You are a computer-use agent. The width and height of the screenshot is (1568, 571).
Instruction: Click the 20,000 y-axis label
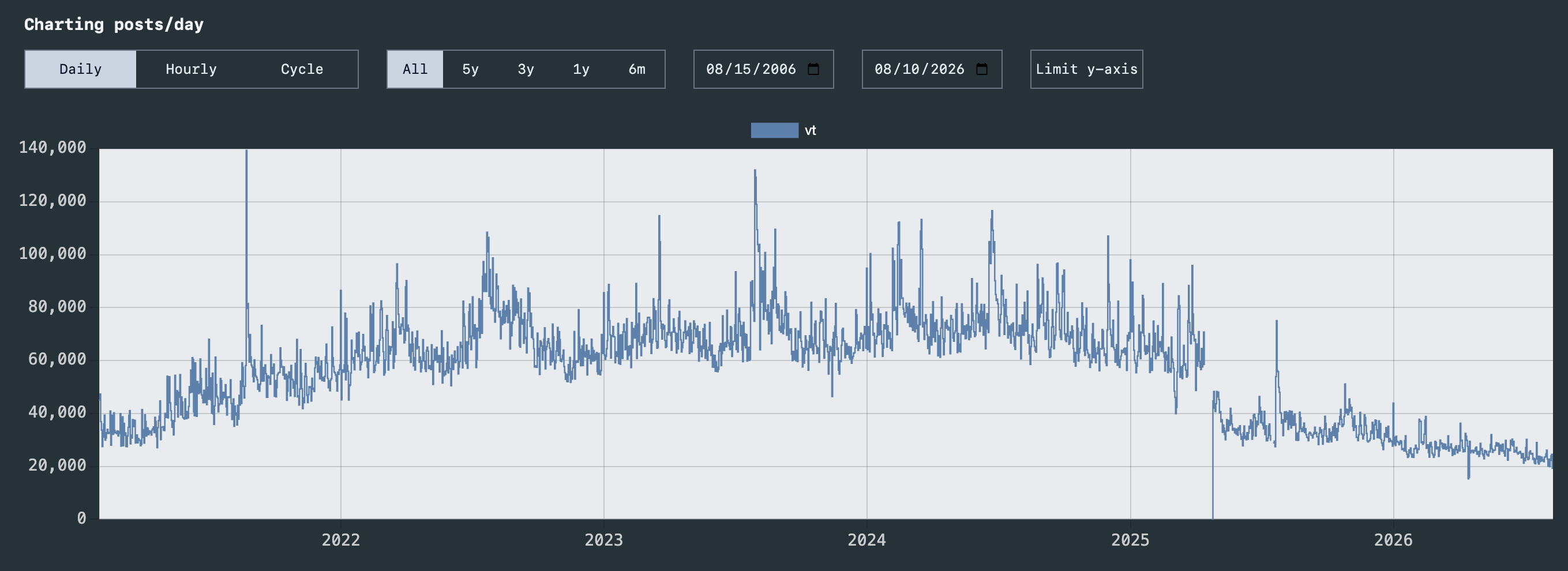click(x=57, y=465)
